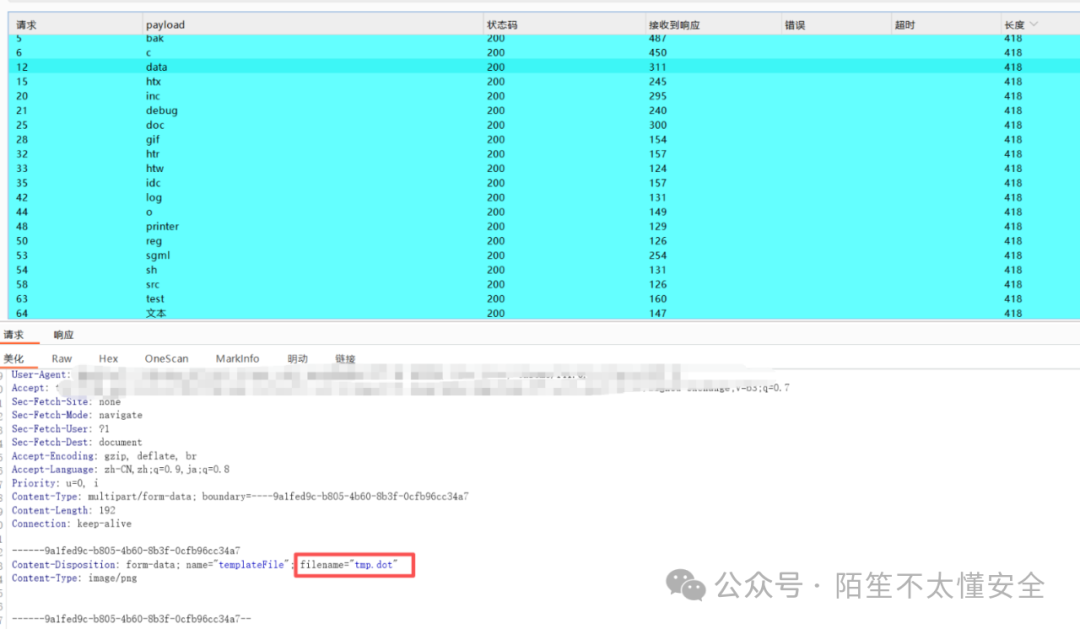Screen dimensions: 1080x629
Task: Select the row with payload "htw"
Action: click(x=544, y=168)
